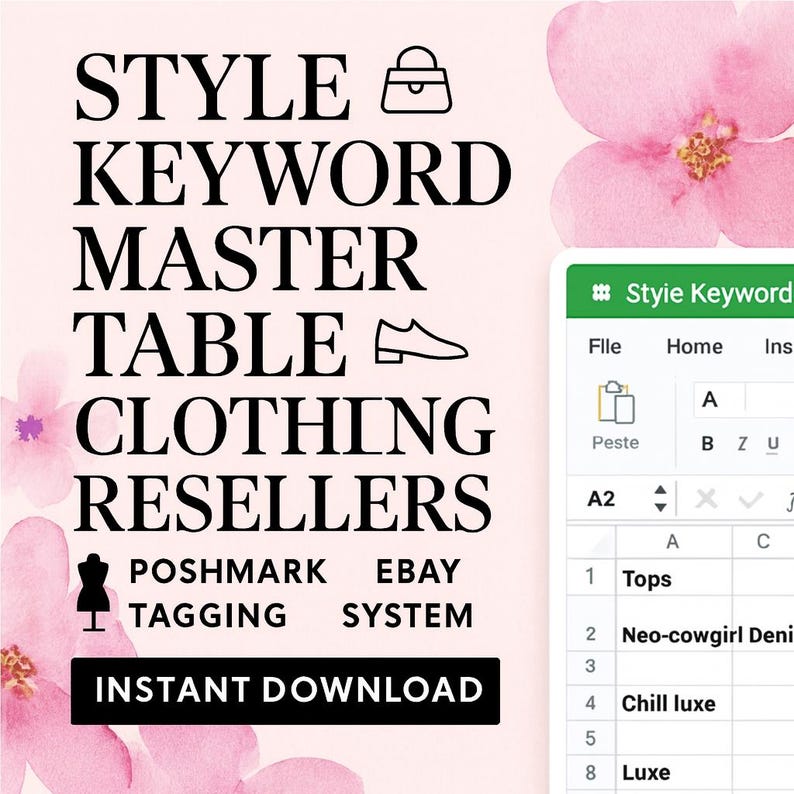Viewport: 794px width, 794px height.
Task: Click the Styie Keyword title text
Action: [709, 293]
